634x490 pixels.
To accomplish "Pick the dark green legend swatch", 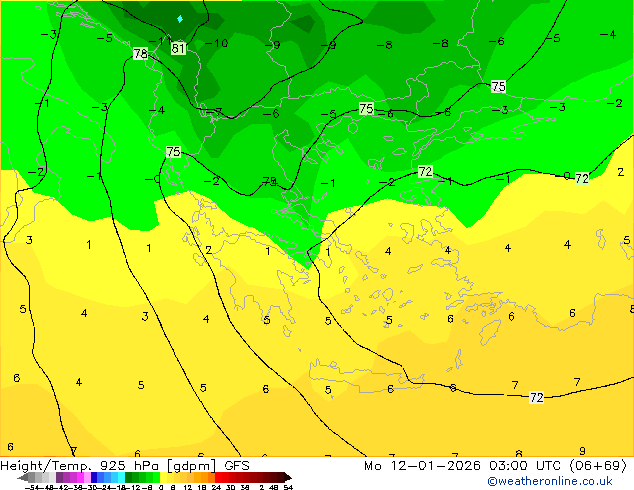I will pos(128,477).
